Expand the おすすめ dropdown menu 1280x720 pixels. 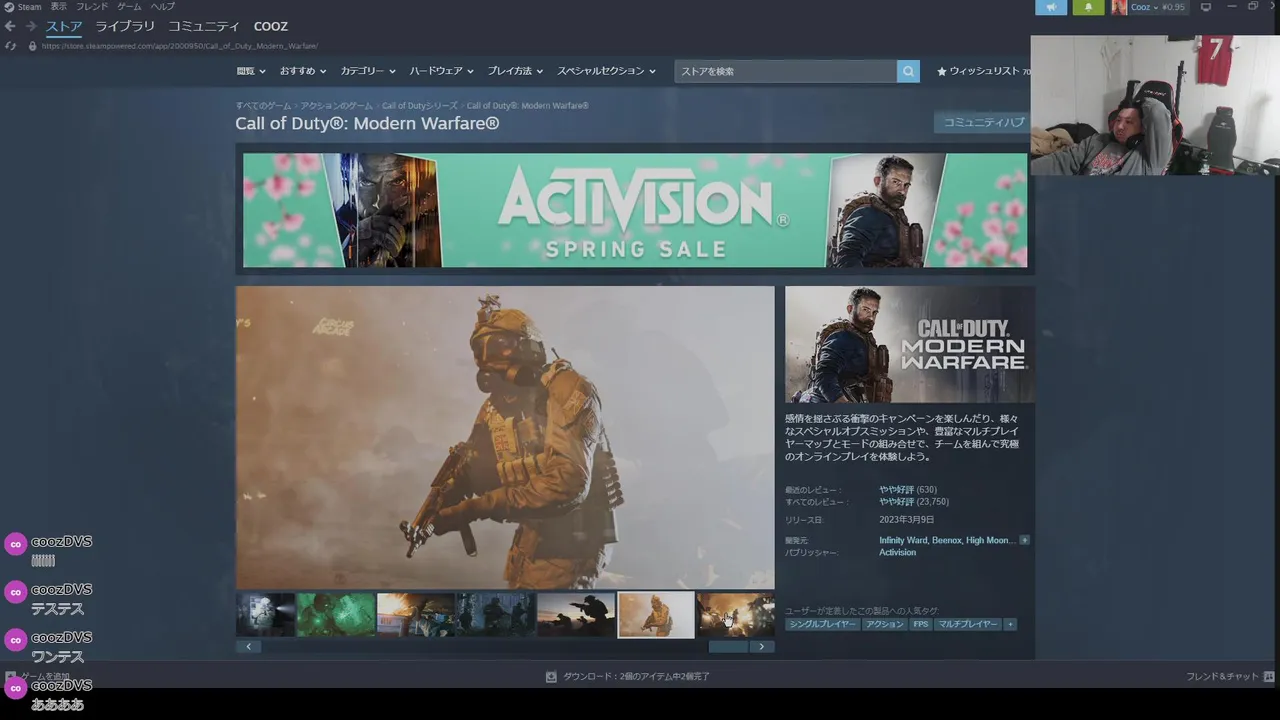click(303, 71)
